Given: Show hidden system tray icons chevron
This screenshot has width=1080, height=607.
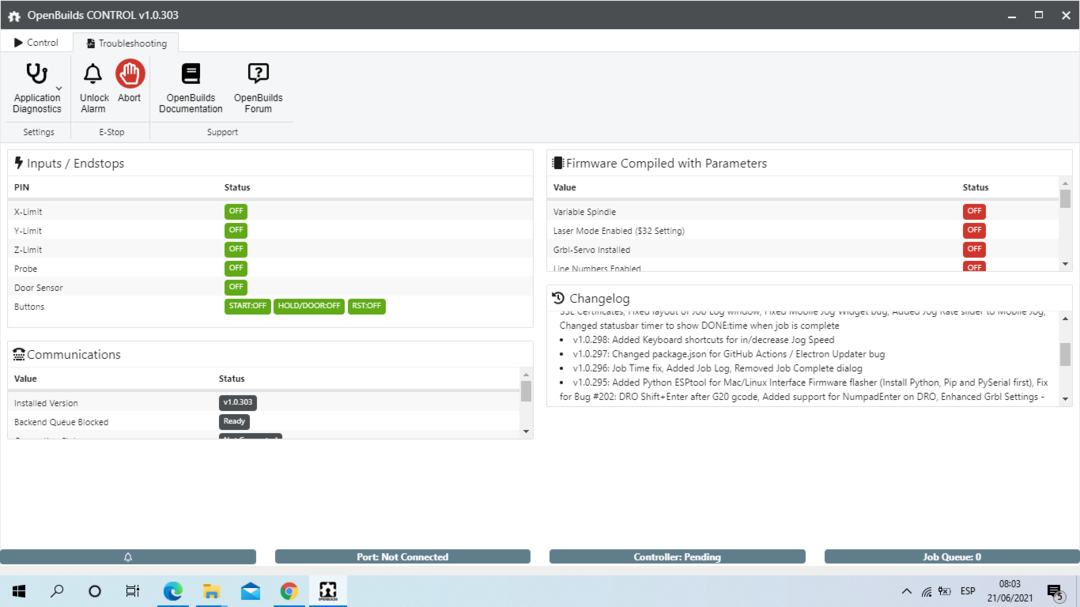Looking at the screenshot, I should (906, 591).
